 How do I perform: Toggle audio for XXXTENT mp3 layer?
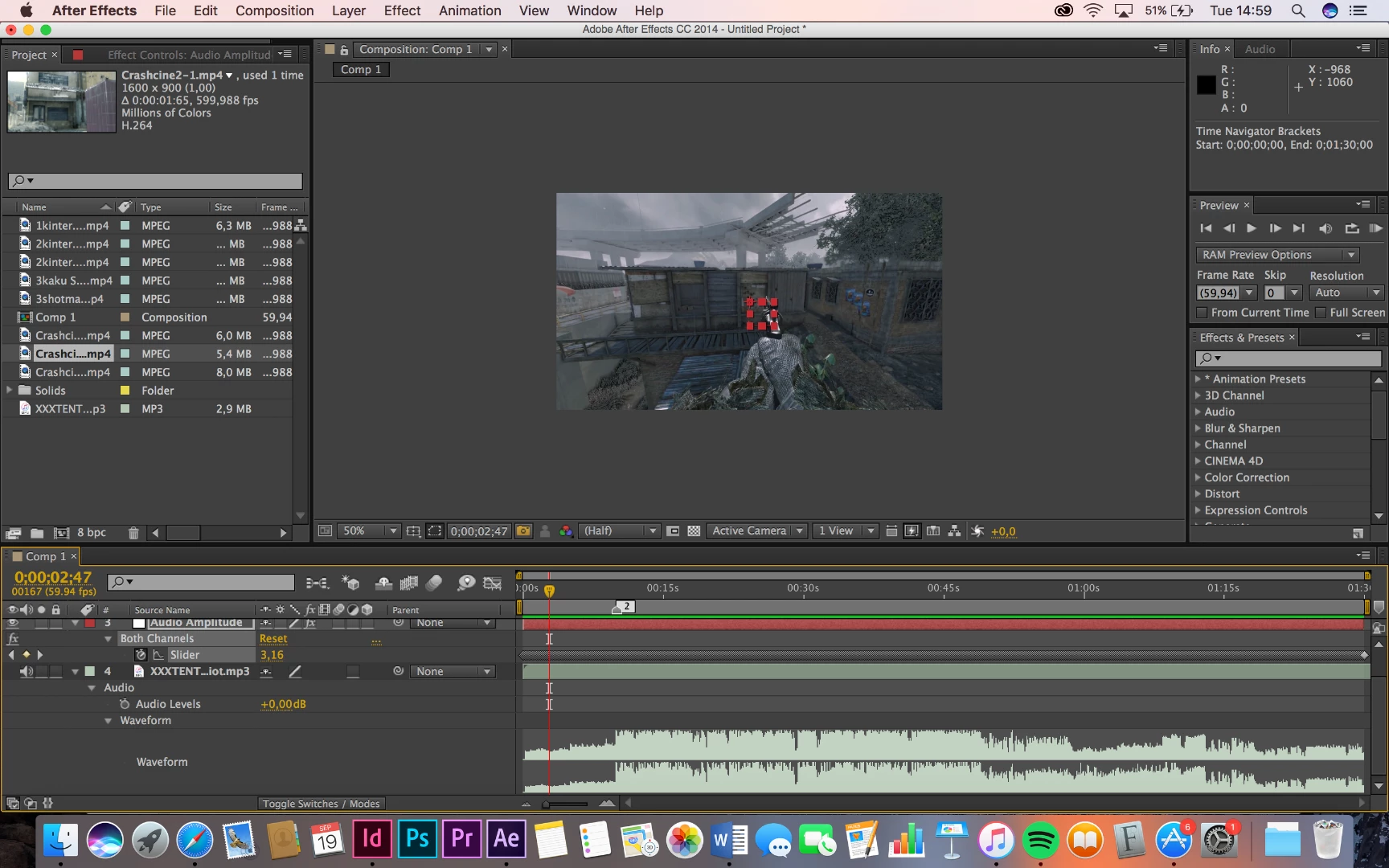27,671
